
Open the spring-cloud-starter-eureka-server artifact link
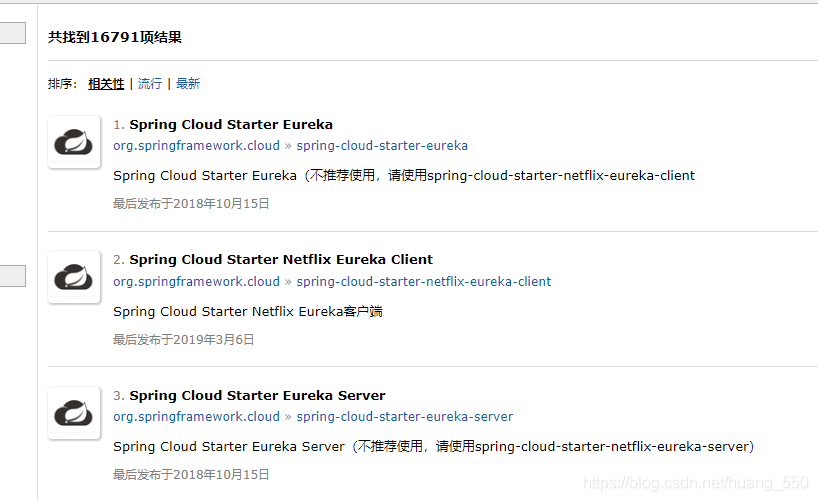tap(405, 417)
